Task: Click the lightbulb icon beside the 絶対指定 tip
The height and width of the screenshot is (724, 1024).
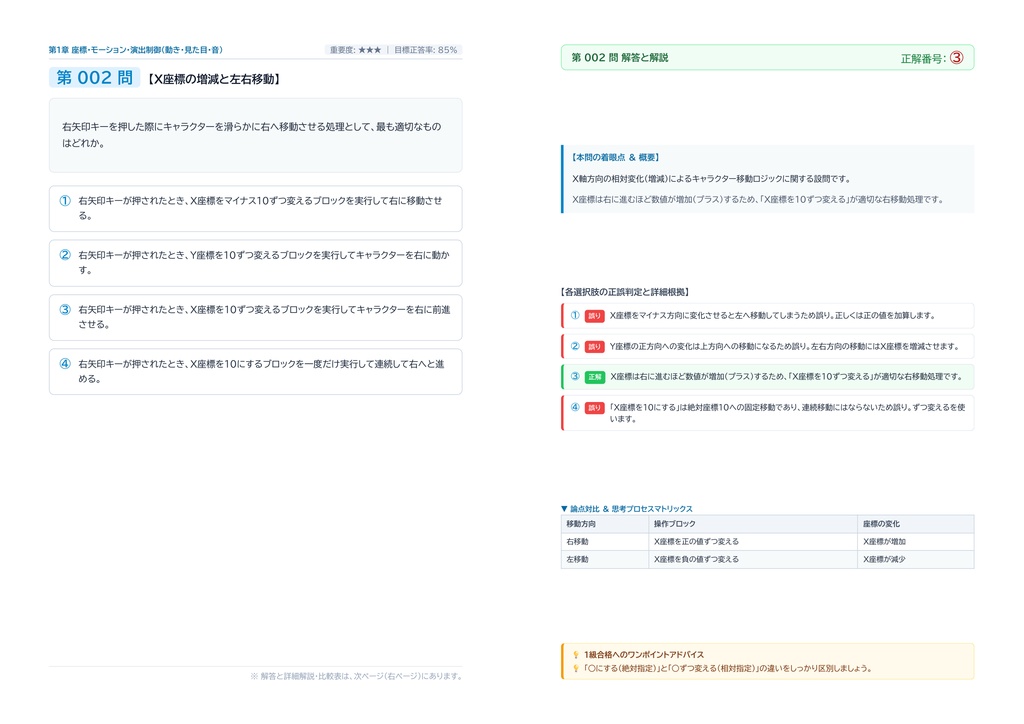Action: (576, 669)
